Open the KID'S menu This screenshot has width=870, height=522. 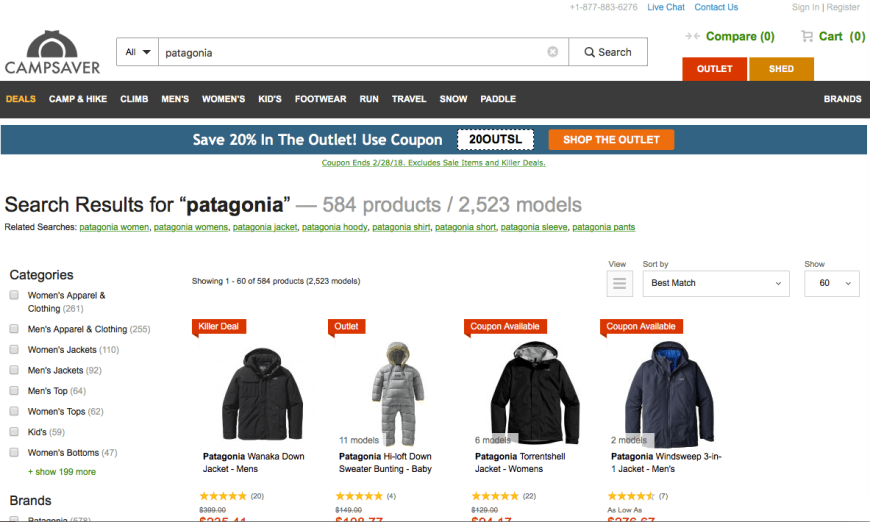(x=270, y=99)
